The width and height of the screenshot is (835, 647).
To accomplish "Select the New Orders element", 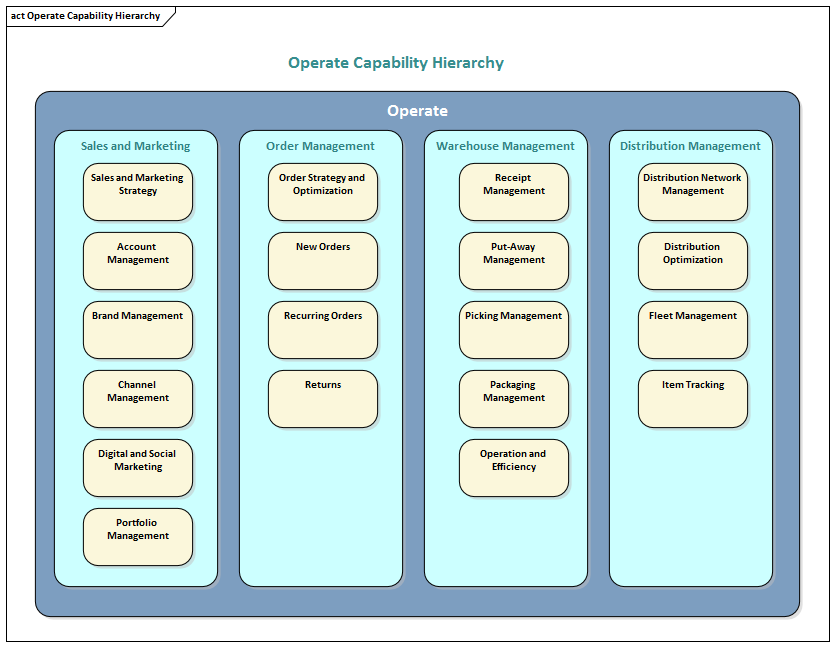I will [x=322, y=261].
